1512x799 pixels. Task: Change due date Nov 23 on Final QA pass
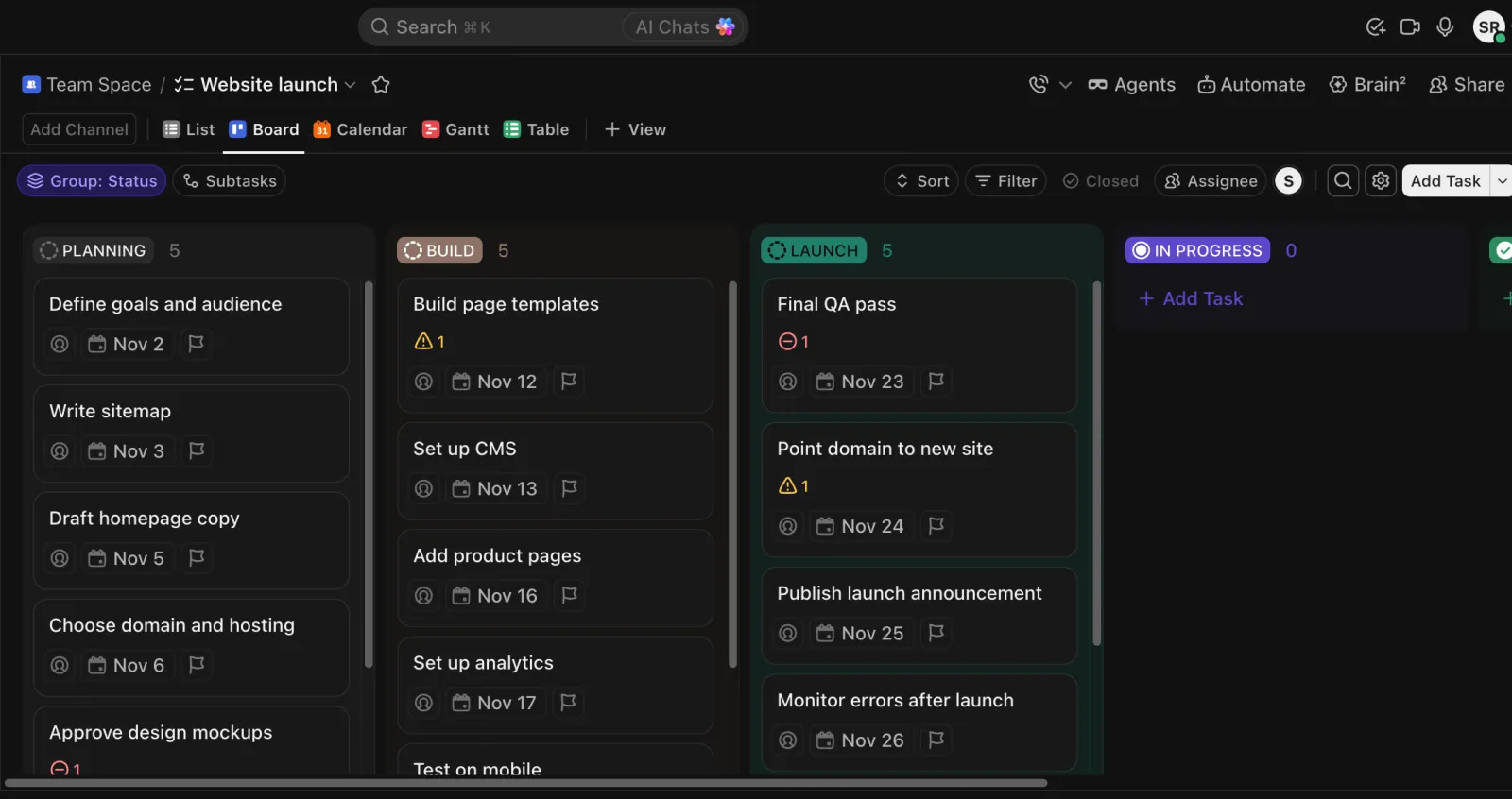click(x=860, y=382)
